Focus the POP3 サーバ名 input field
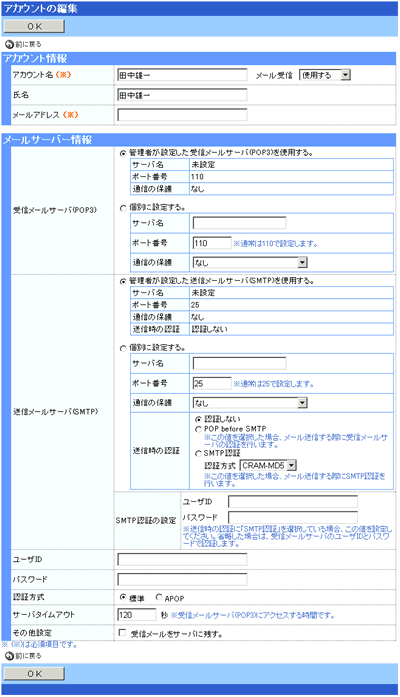The image size is (400, 697). point(240,223)
